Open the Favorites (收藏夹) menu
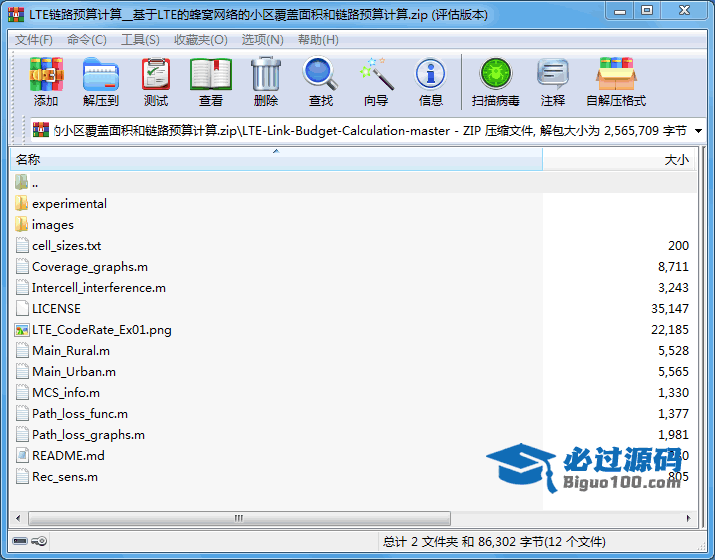This screenshot has height=560, width=715. coord(201,40)
